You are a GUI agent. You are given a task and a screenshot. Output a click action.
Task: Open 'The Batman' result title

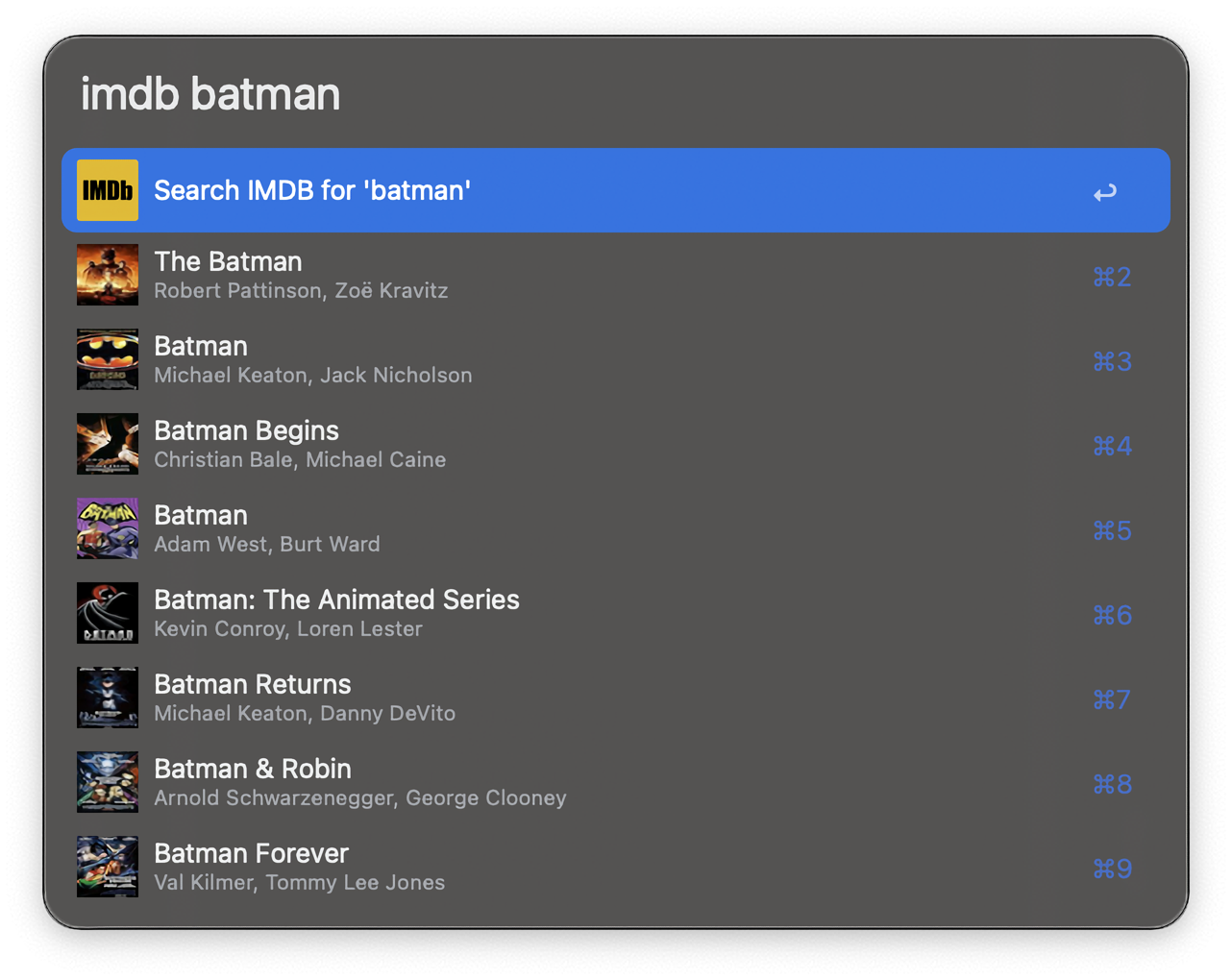point(228,261)
